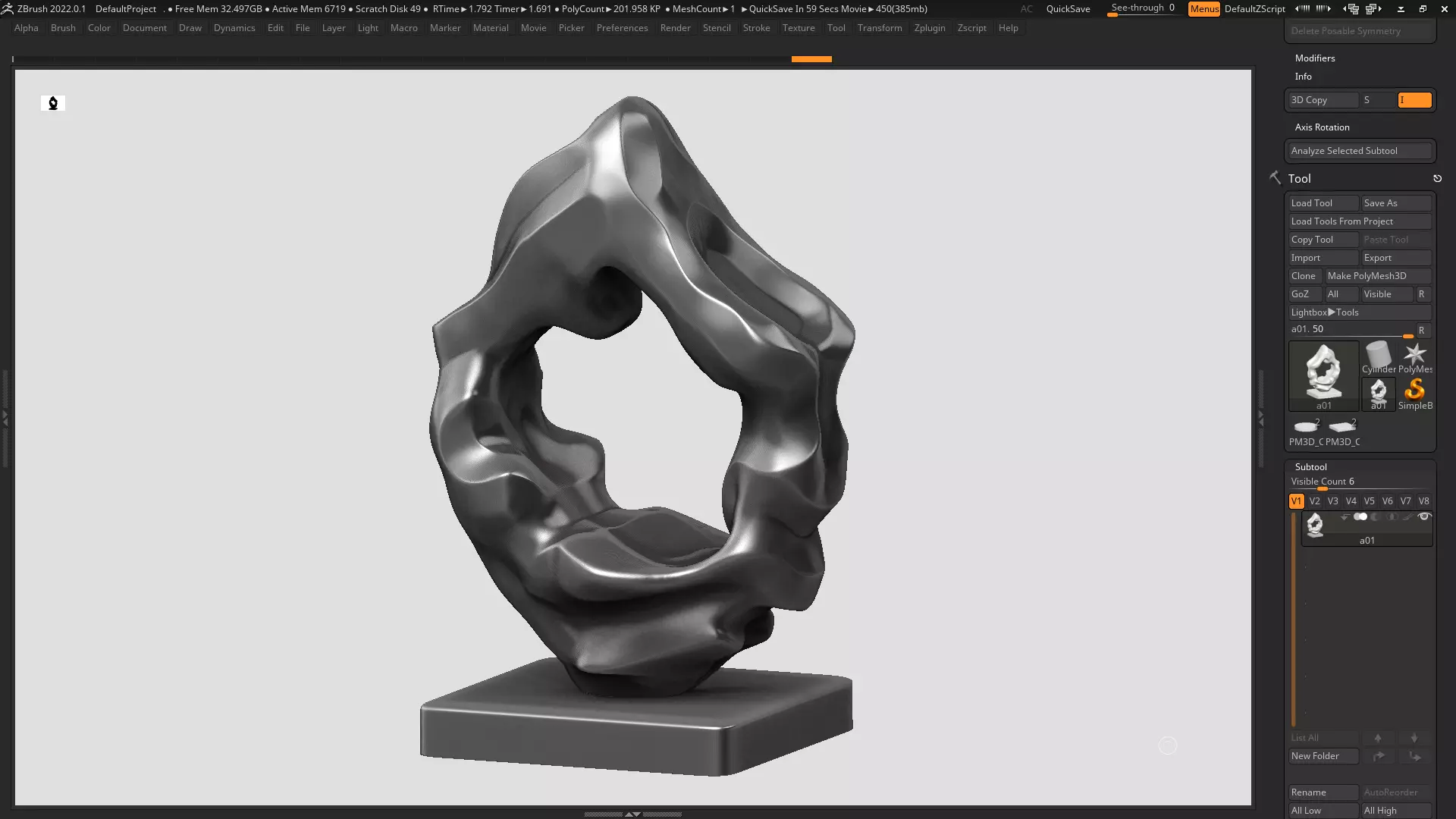Click the right tray divider arrows
The height and width of the screenshot is (819, 1456).
pyautogui.click(x=1261, y=418)
